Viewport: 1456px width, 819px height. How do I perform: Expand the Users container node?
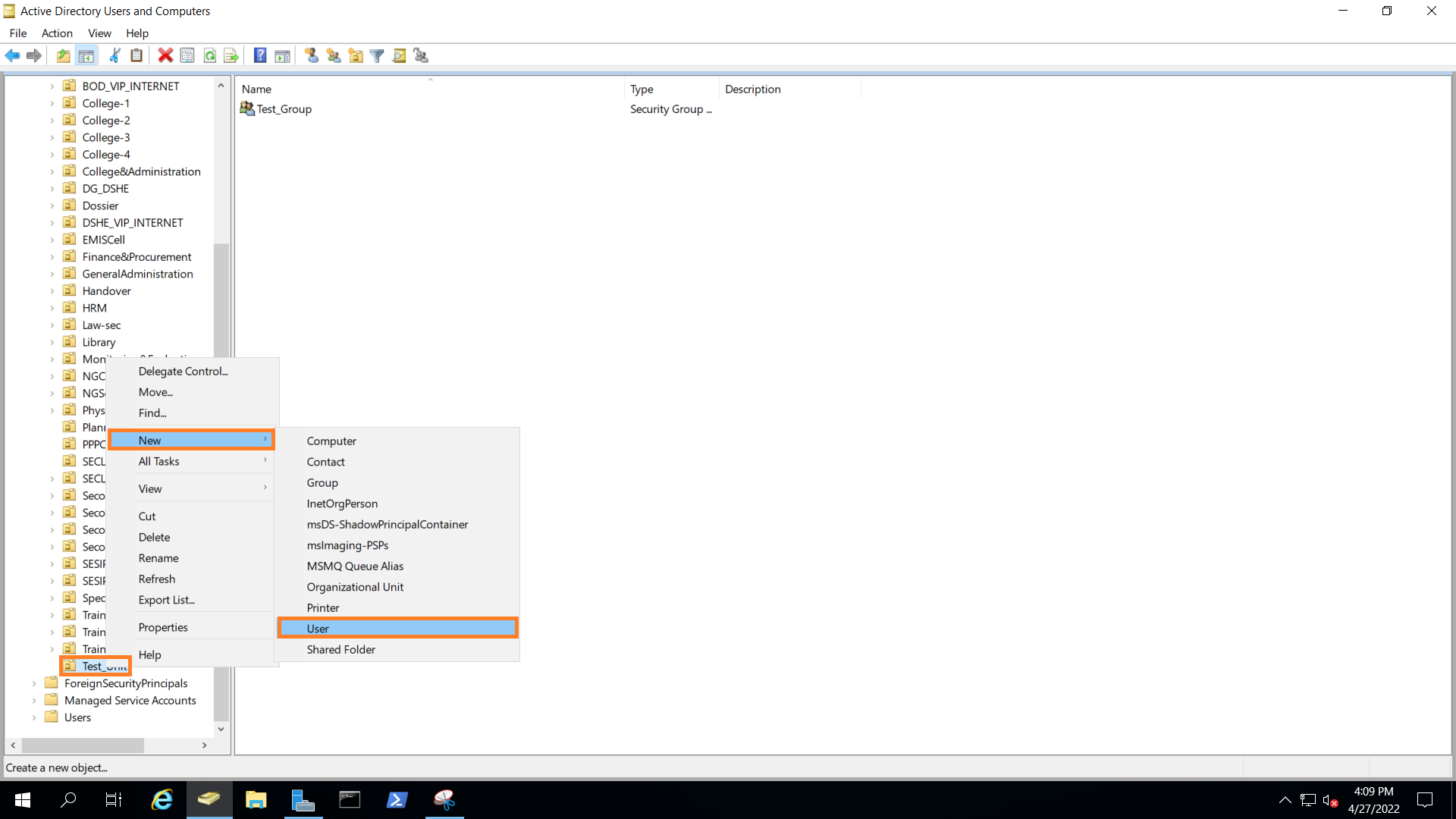coord(34,717)
